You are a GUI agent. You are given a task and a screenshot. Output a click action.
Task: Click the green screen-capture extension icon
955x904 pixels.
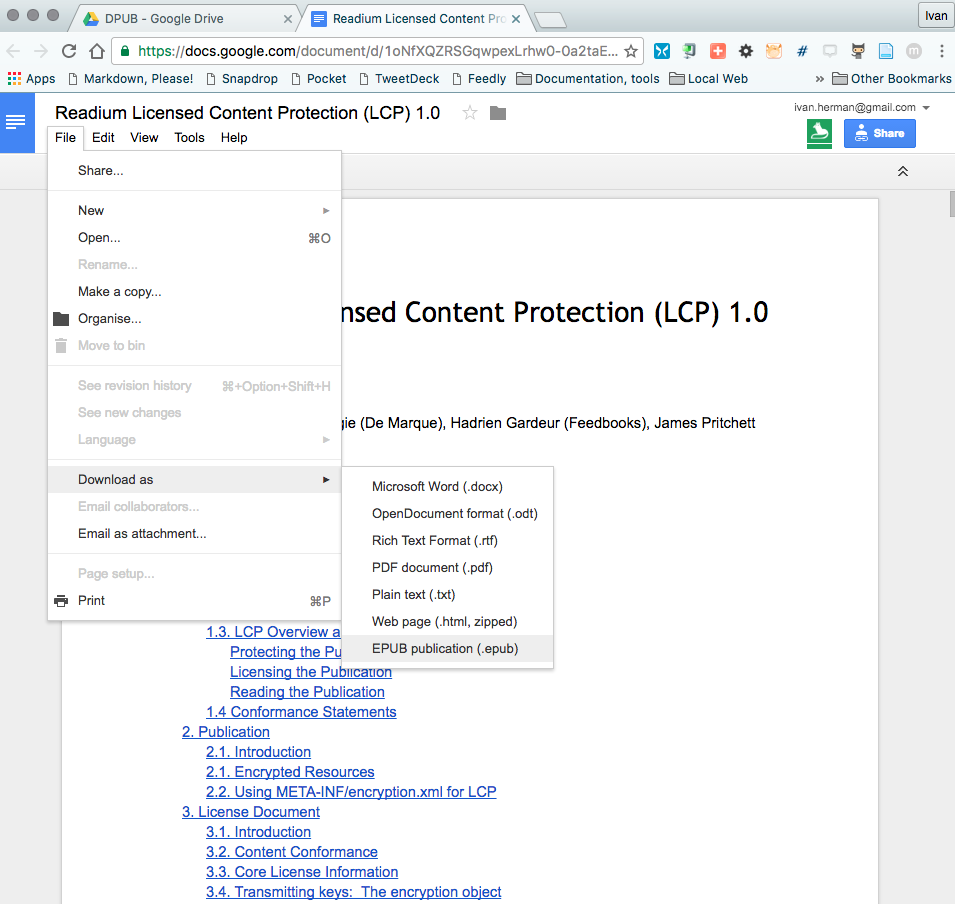click(689, 51)
